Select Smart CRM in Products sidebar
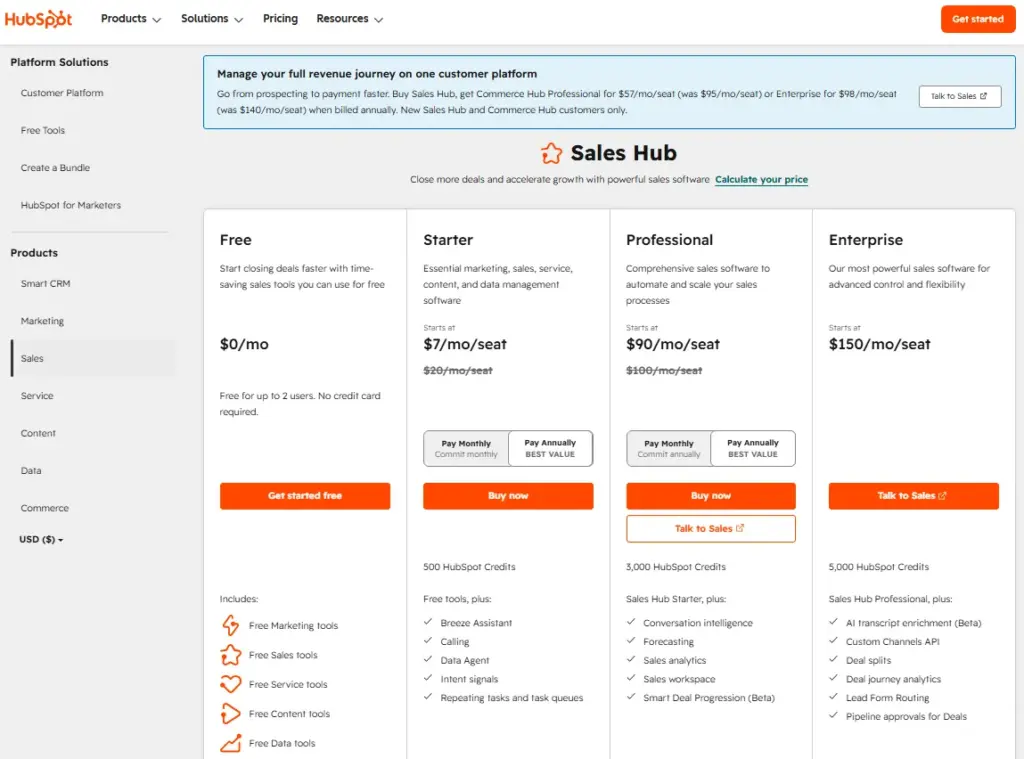 pyautogui.click(x=46, y=283)
